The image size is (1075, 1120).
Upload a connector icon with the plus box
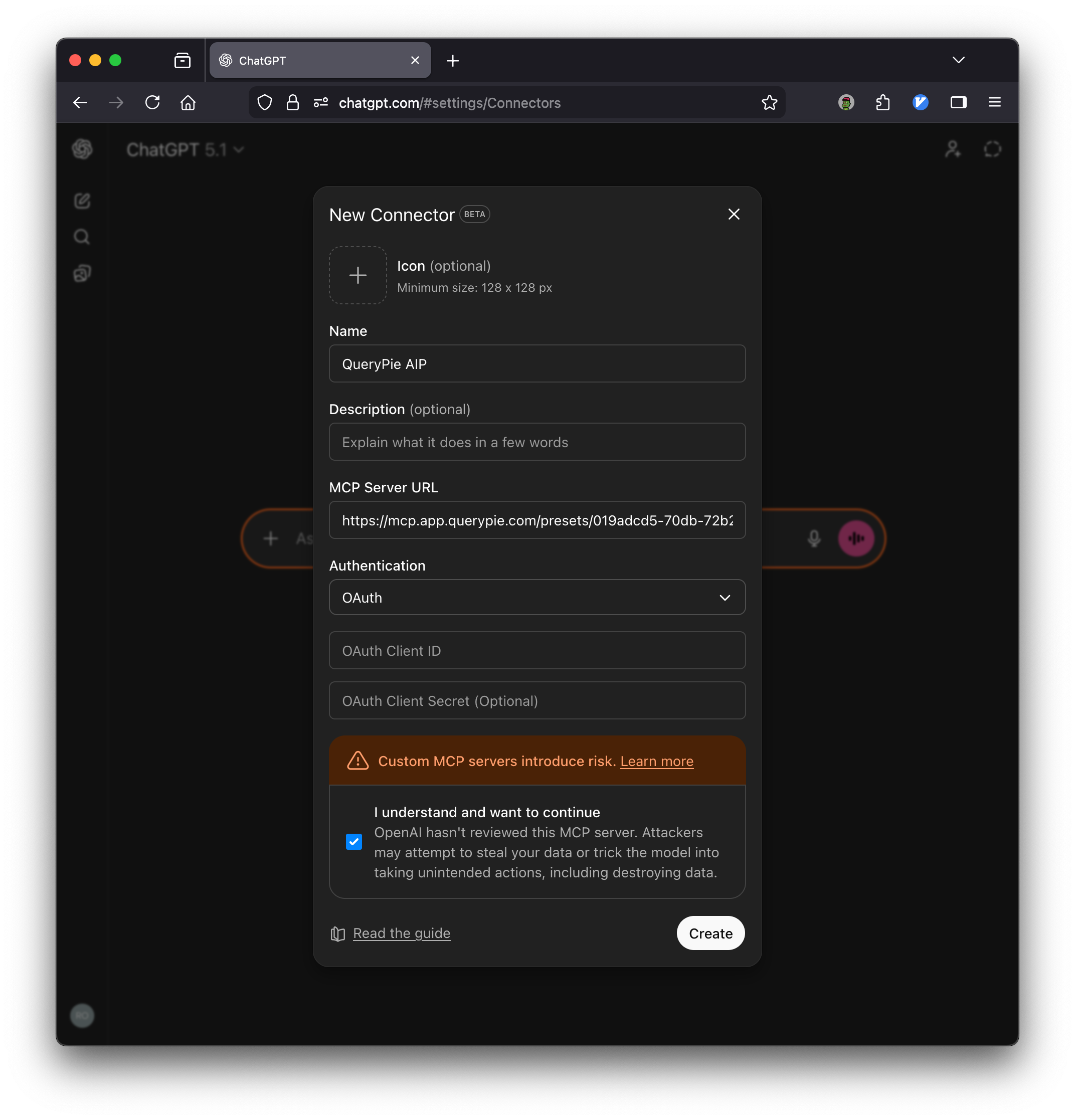coord(358,275)
